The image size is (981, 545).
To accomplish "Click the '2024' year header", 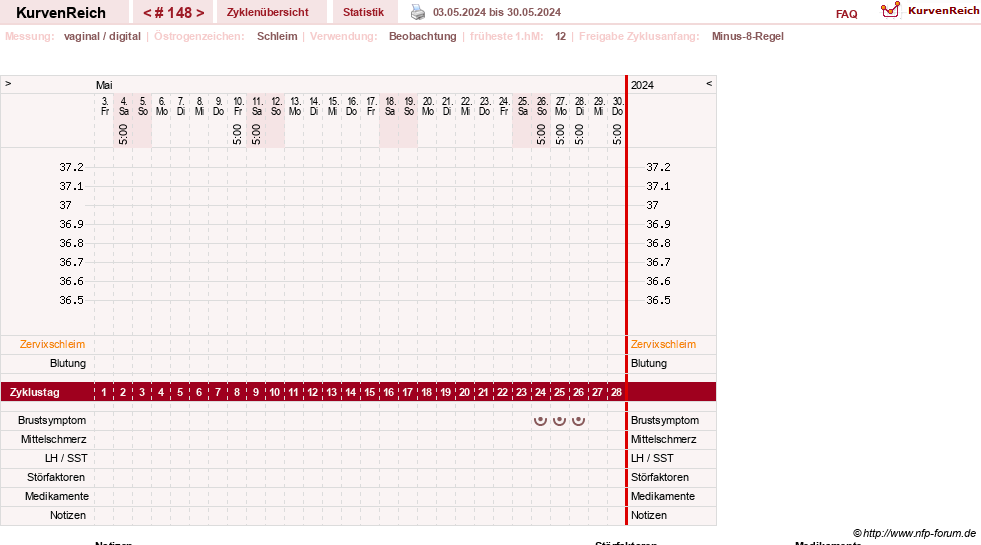I will 642,85.
